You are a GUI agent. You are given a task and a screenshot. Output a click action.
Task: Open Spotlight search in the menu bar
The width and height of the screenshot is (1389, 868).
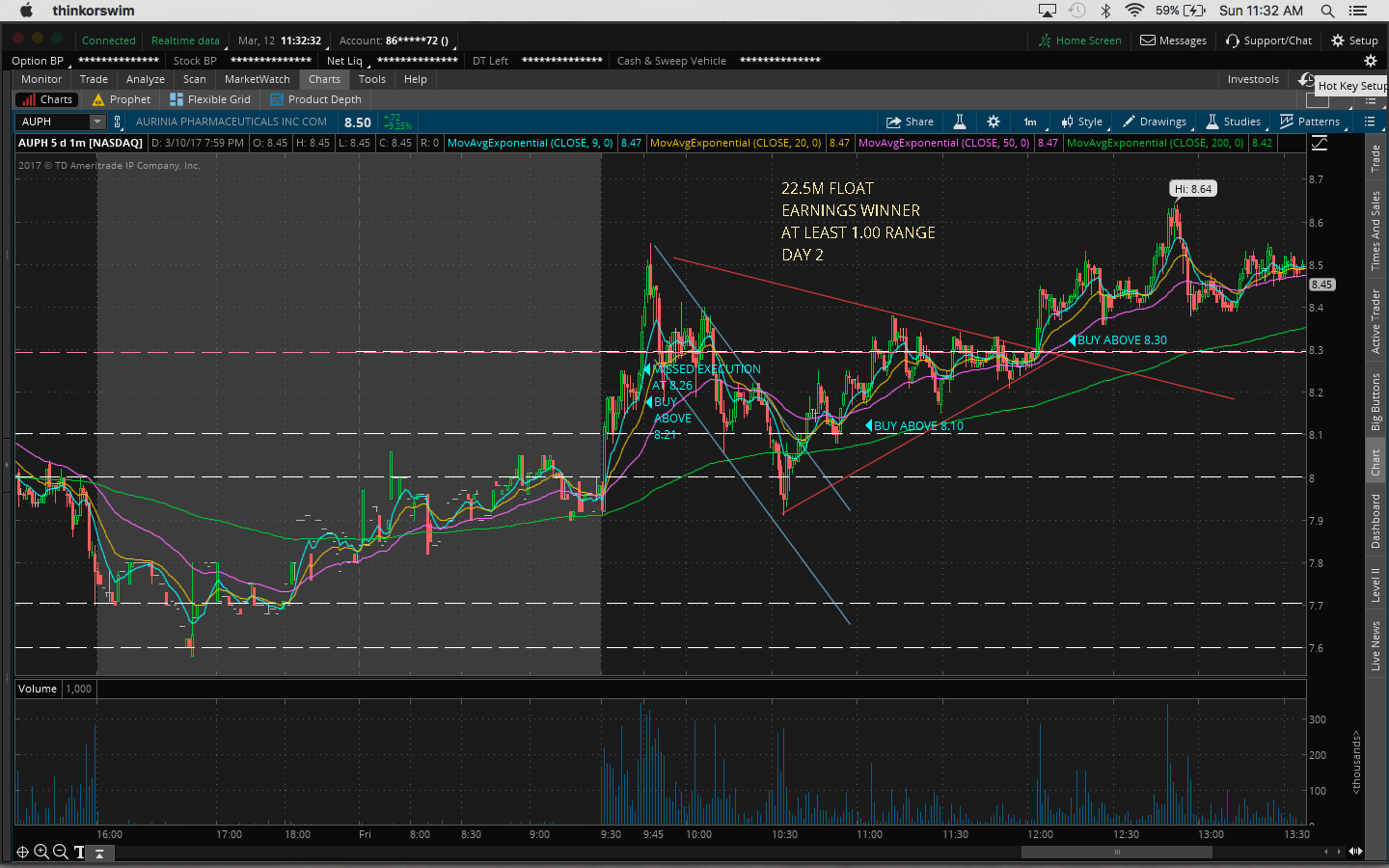click(x=1327, y=11)
